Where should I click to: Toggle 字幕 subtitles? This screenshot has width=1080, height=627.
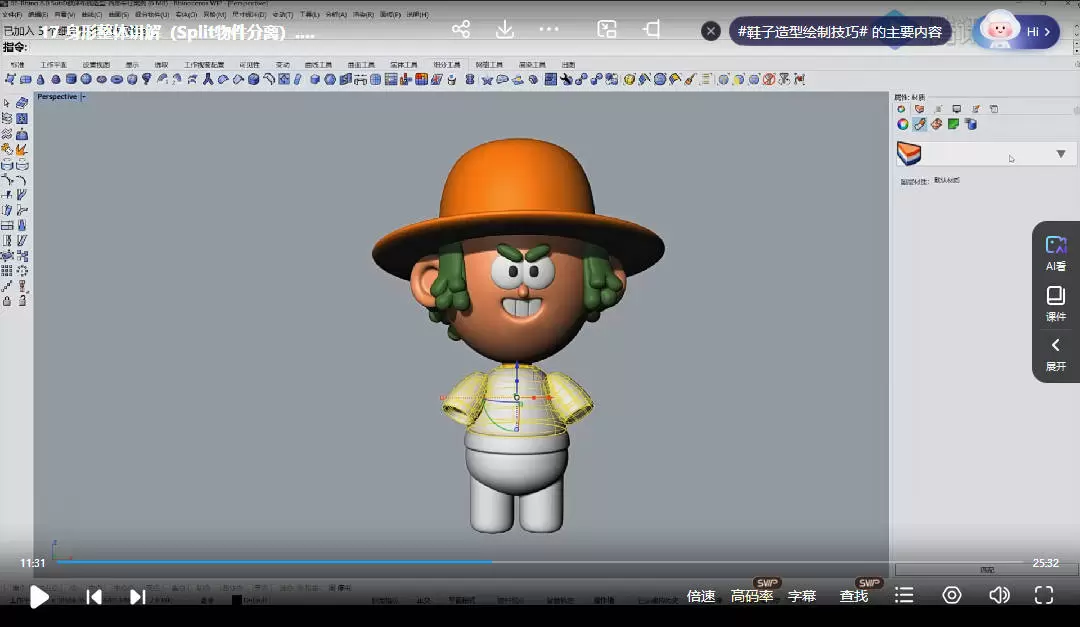(802, 596)
